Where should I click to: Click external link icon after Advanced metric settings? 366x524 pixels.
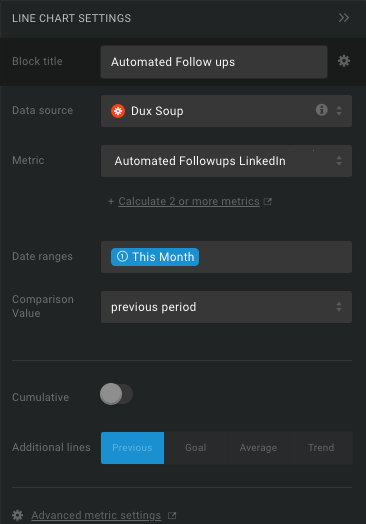coord(172,515)
